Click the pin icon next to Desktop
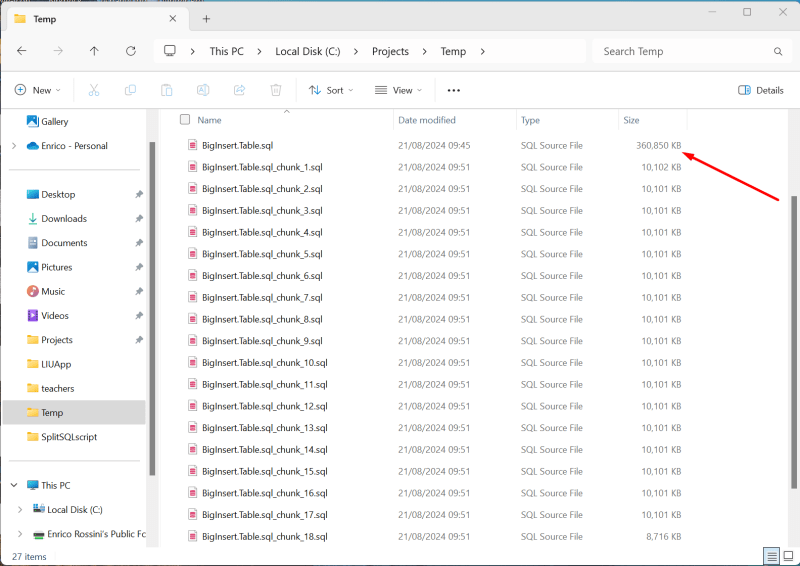This screenshot has width=800, height=566. click(139, 194)
